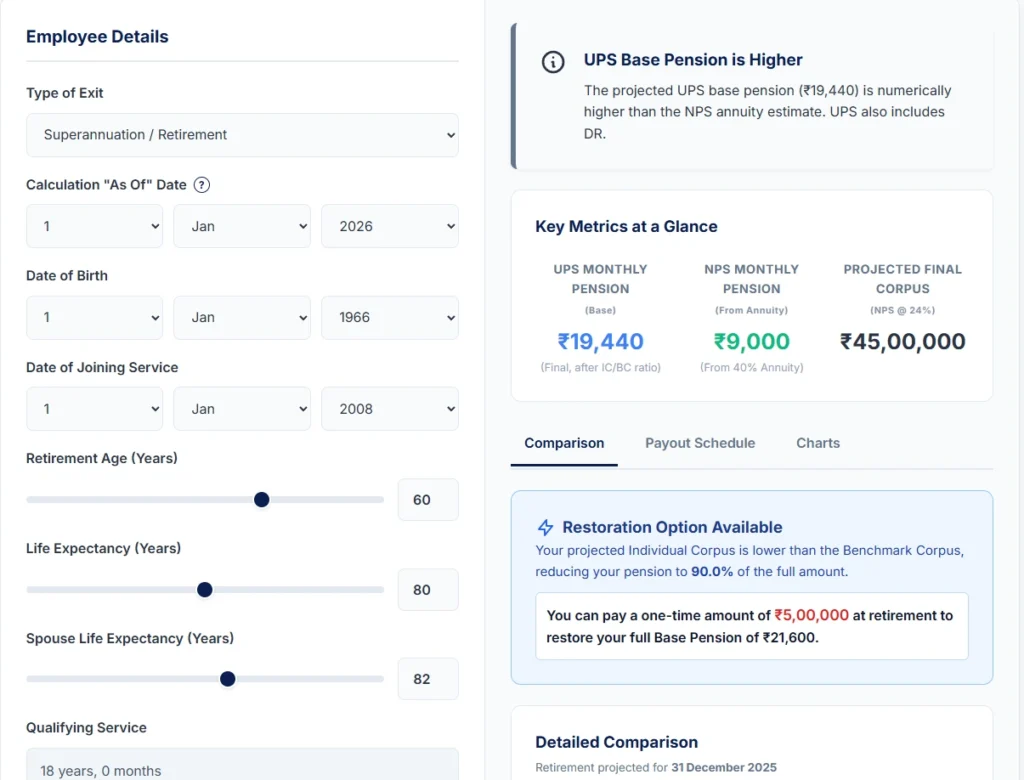Click the lightning icon next to Restoration Option

546,527
